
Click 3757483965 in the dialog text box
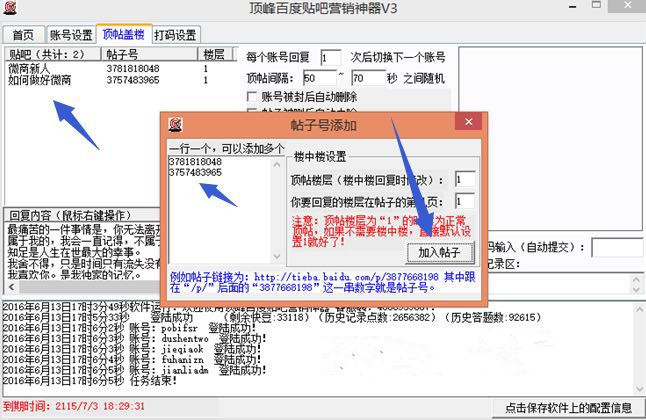click(195, 172)
